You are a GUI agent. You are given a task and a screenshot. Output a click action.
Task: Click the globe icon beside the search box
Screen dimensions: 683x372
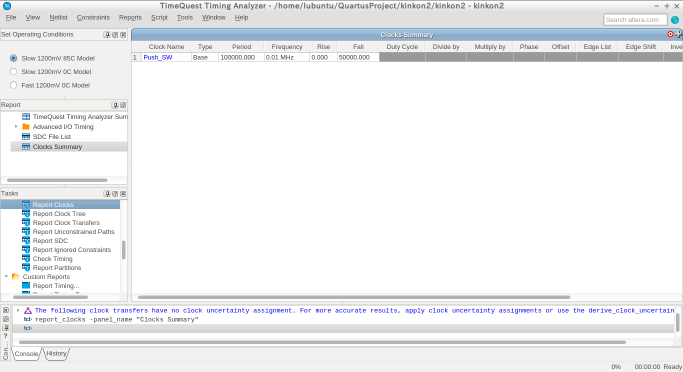coord(675,20)
